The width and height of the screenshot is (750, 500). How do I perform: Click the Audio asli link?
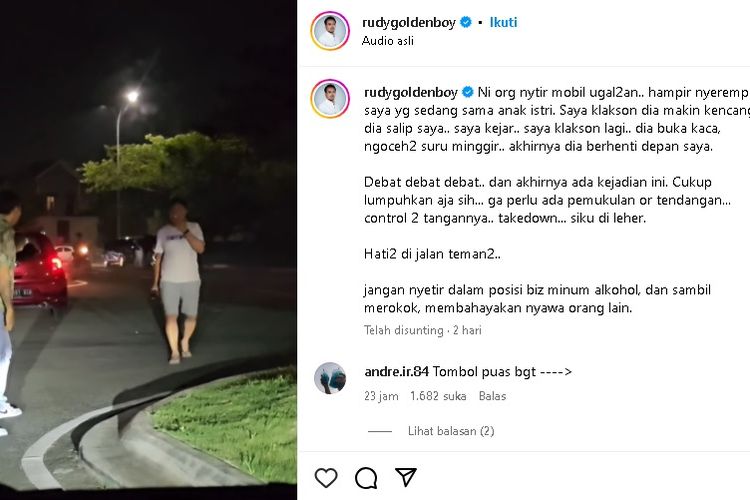tap(388, 41)
